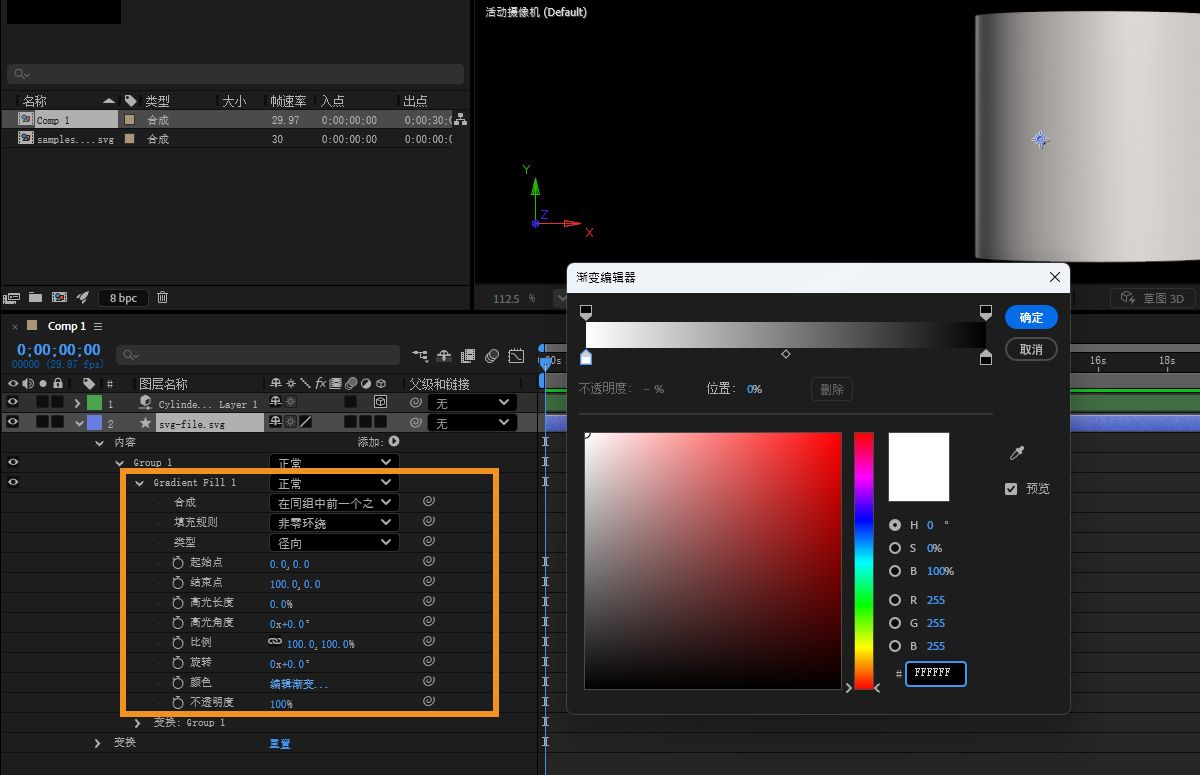Click the 8 bpc color depth button
This screenshot has height=775, width=1200.
(x=124, y=297)
